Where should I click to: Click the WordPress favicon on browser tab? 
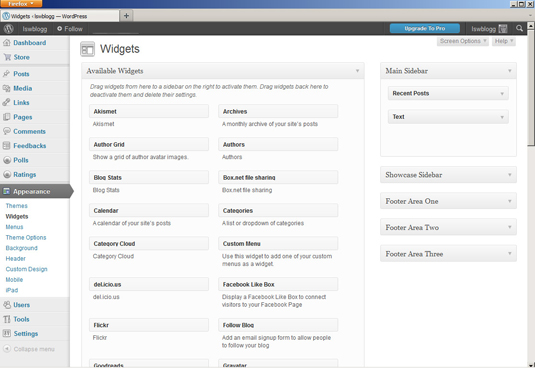click(x=6, y=16)
